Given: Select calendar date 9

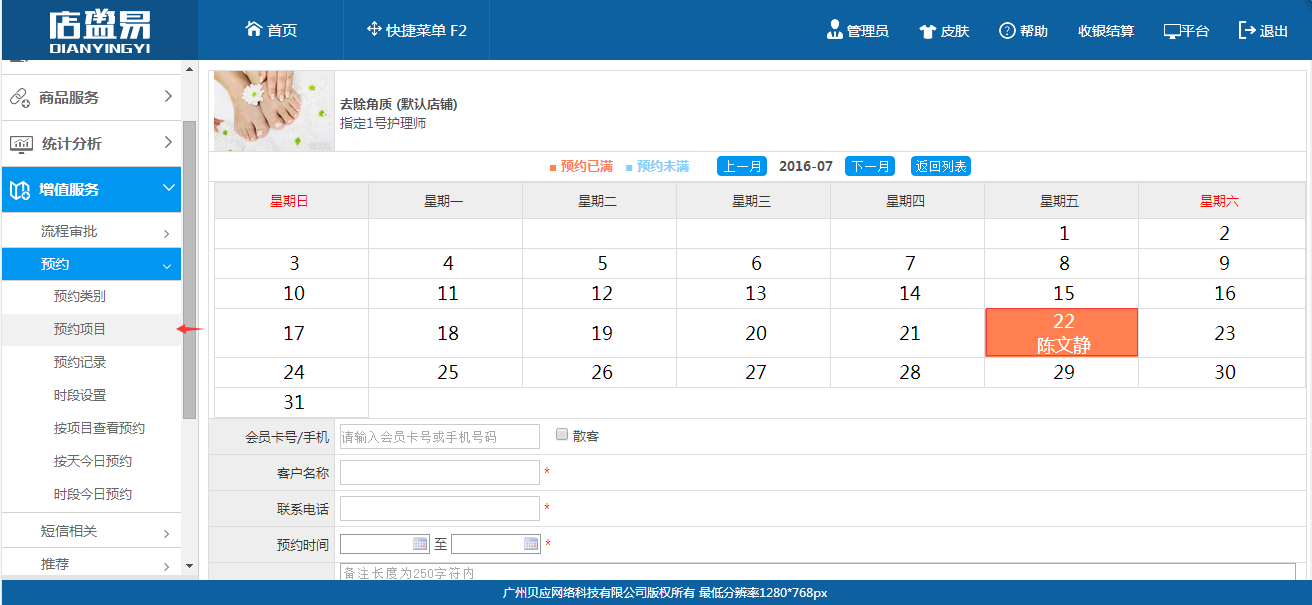Looking at the screenshot, I should tap(1224, 264).
